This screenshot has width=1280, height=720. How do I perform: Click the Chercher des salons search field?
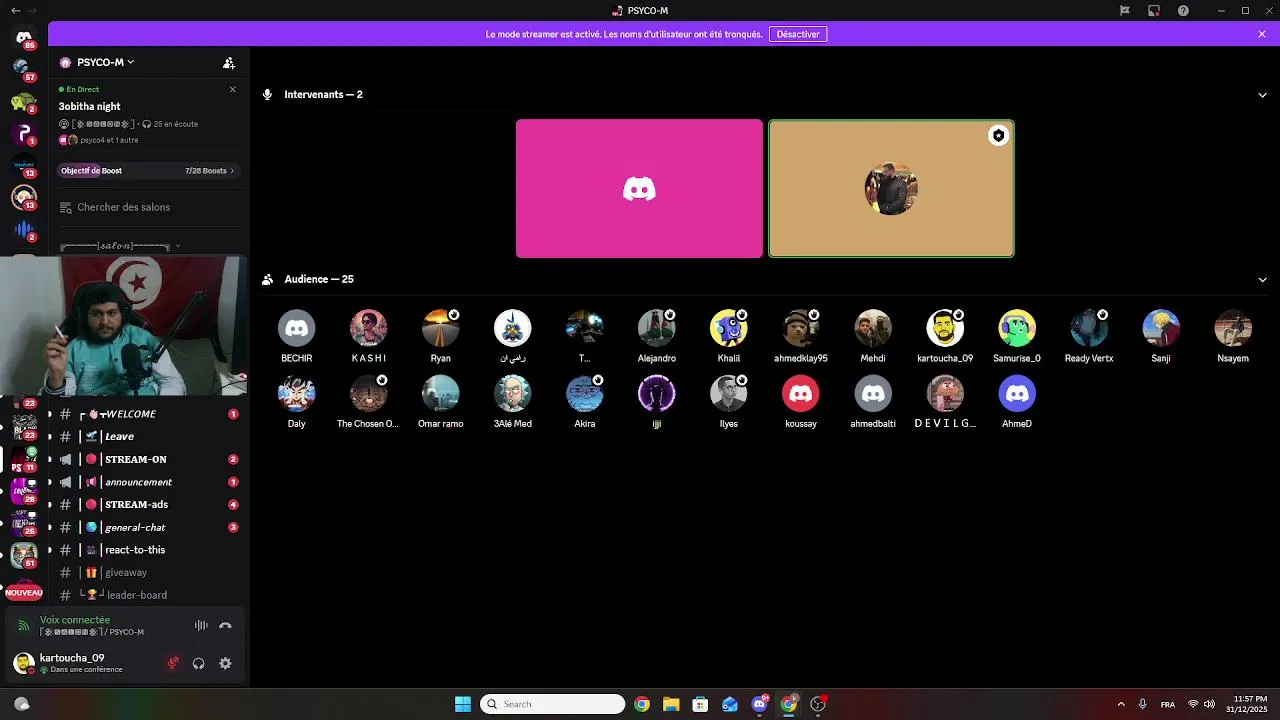tap(149, 207)
